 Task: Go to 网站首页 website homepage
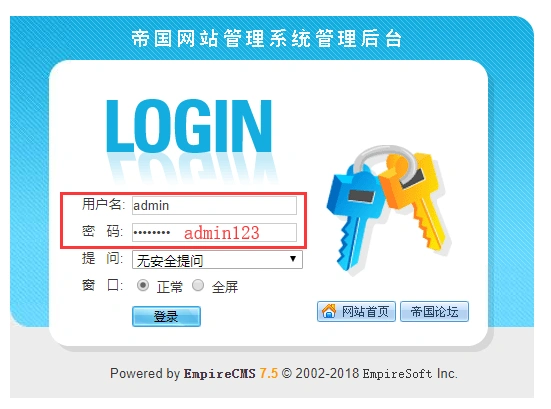(x=356, y=311)
